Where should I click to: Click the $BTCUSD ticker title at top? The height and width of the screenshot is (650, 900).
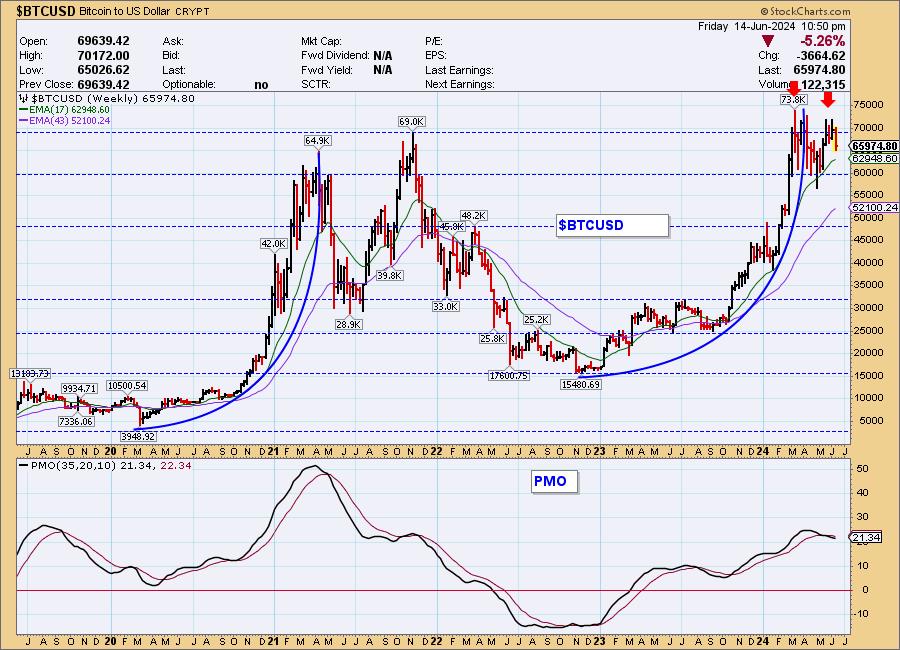click(x=46, y=11)
